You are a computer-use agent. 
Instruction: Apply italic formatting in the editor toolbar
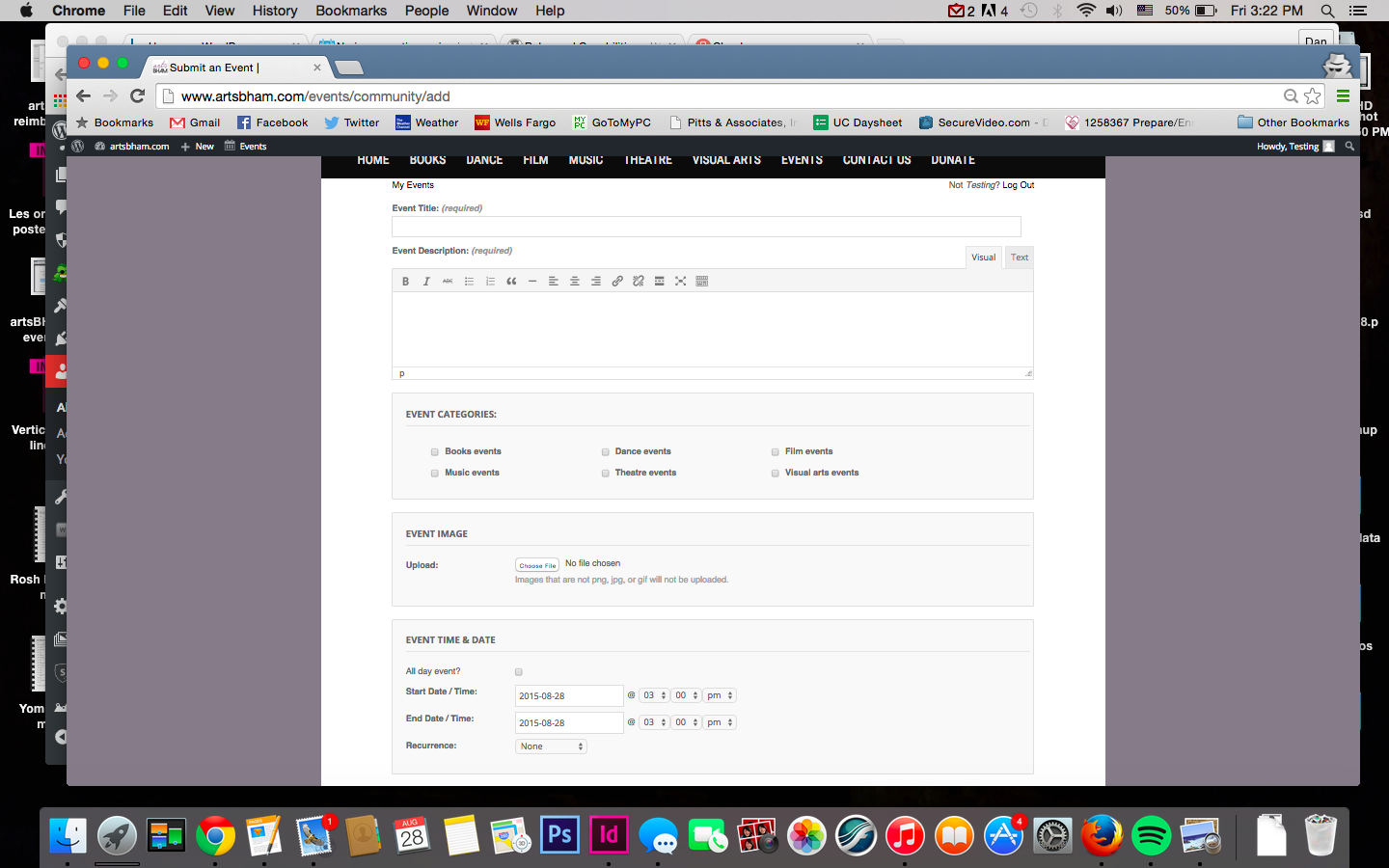click(x=426, y=282)
